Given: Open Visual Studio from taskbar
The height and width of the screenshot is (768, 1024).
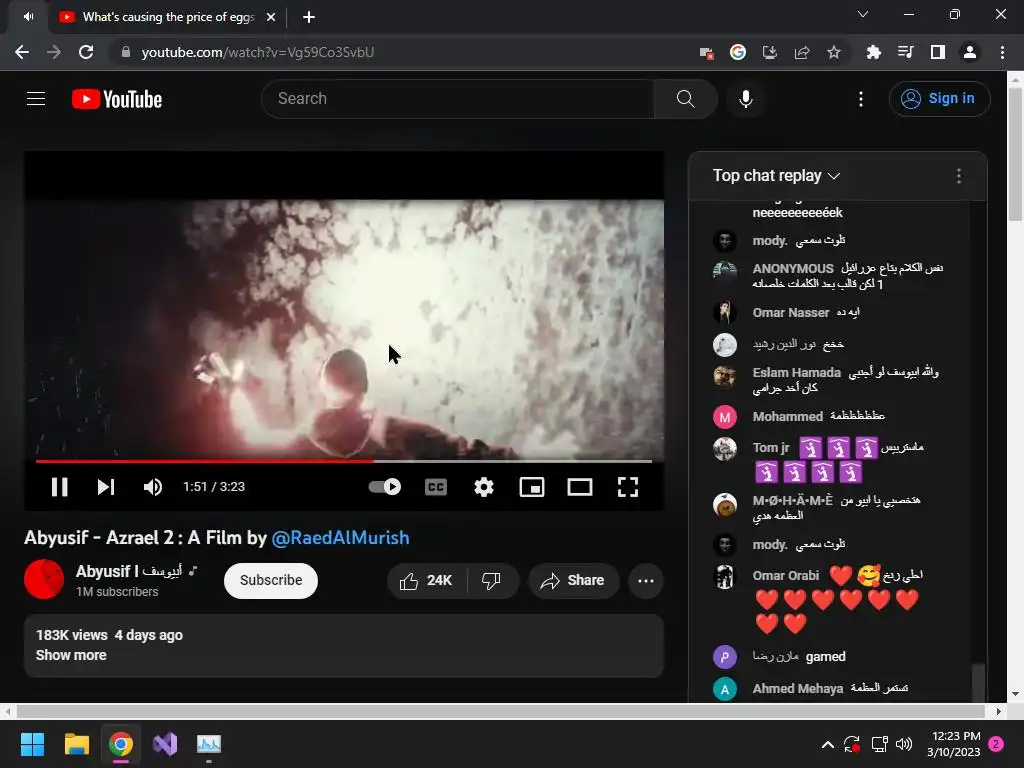Looking at the screenshot, I should 165,744.
